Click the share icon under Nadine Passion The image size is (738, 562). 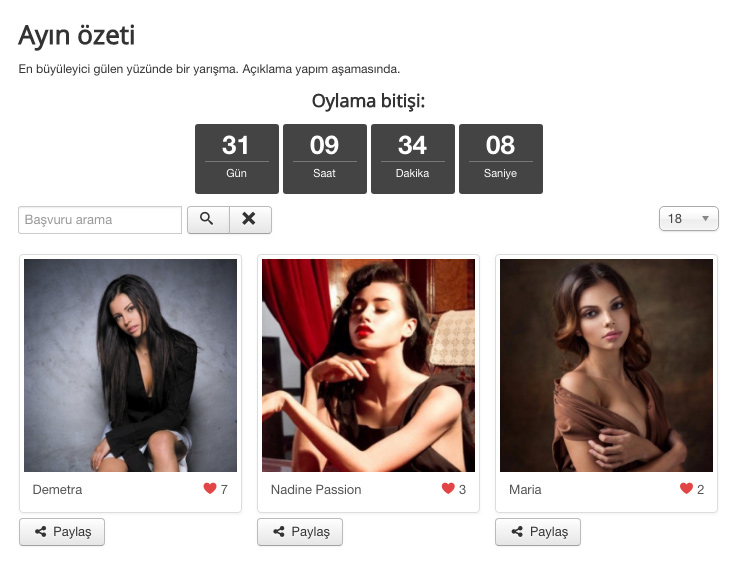279,532
